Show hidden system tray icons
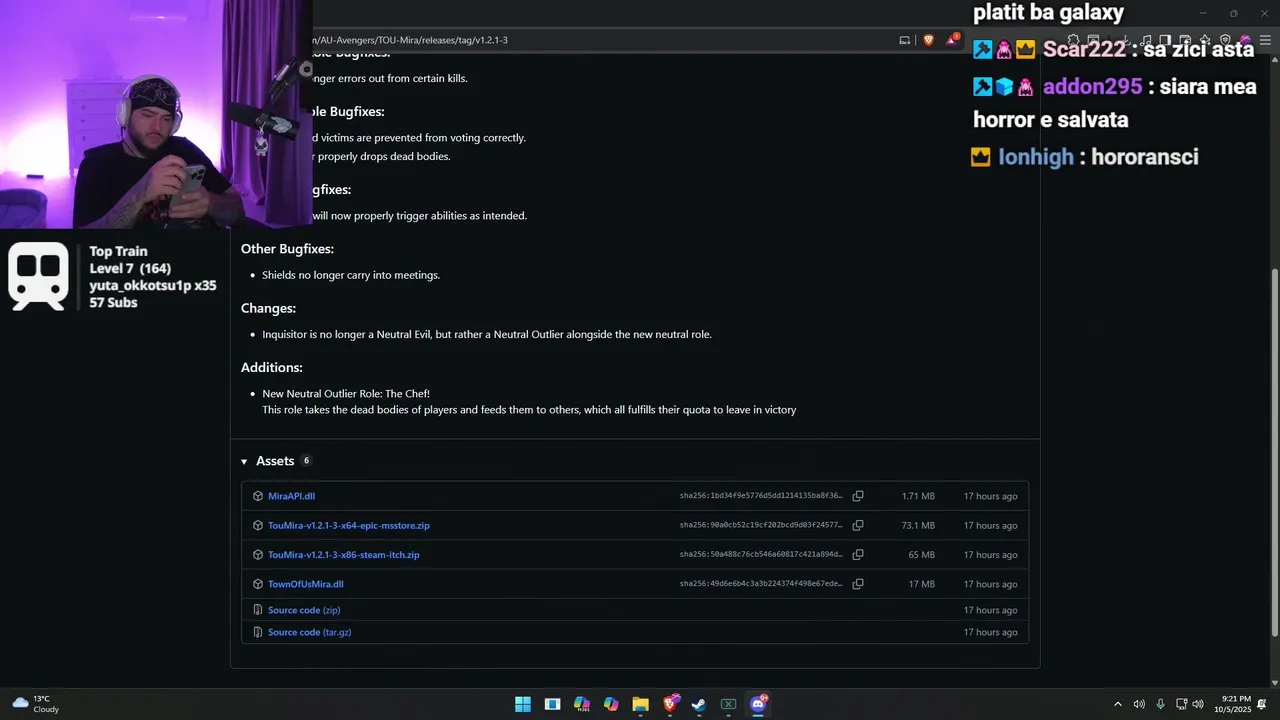1280x720 pixels. tap(1118, 704)
